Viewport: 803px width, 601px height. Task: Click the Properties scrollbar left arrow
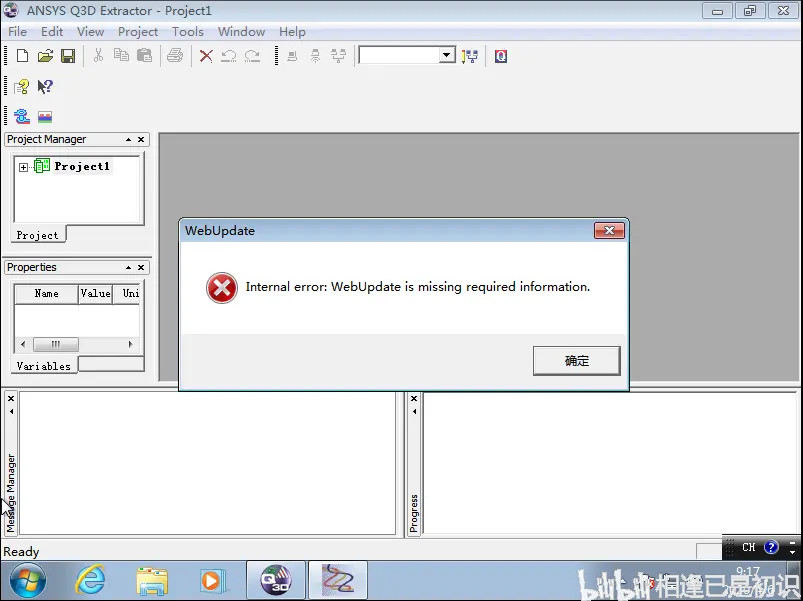pyautogui.click(x=23, y=344)
